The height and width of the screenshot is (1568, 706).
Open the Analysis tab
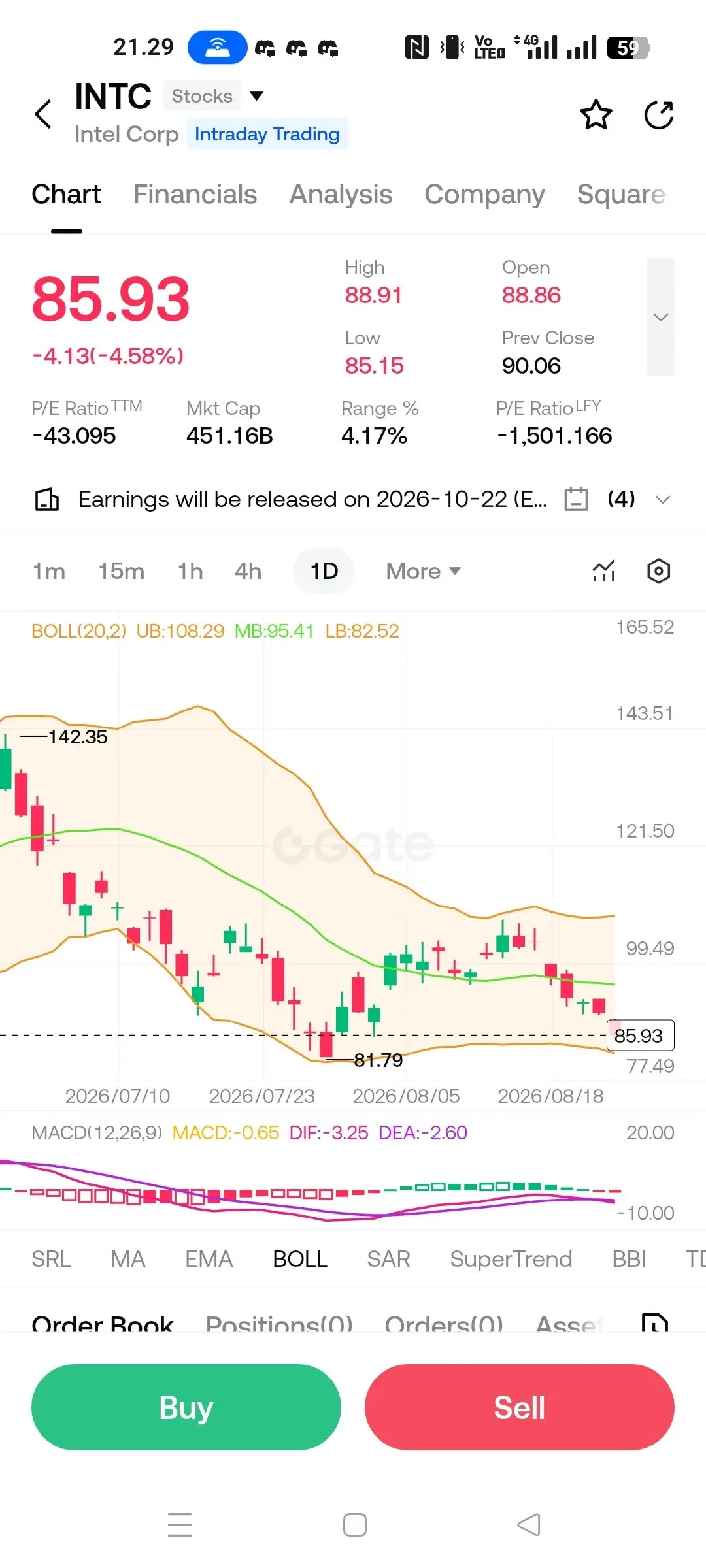(x=341, y=194)
